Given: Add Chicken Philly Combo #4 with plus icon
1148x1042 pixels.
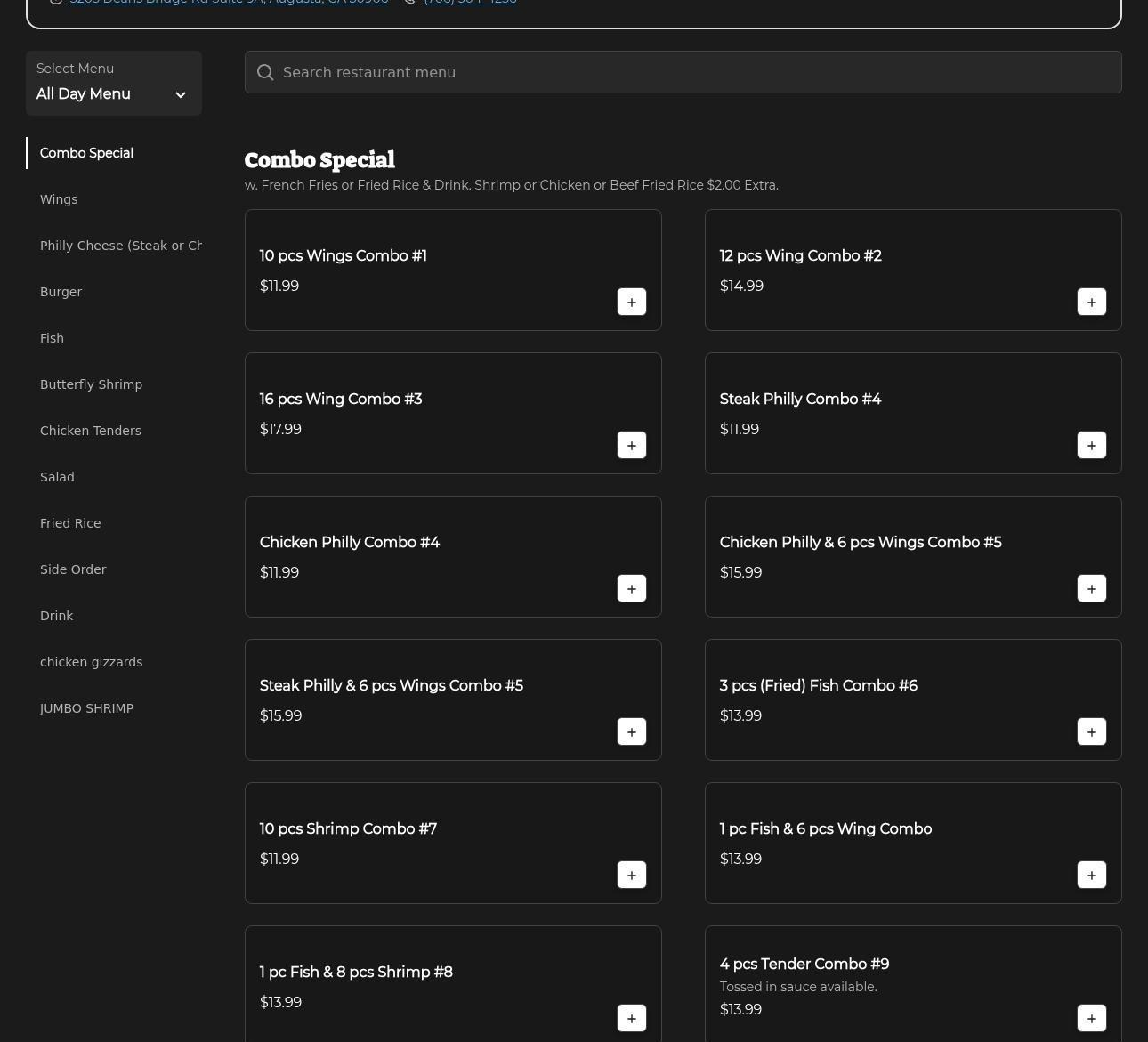Looking at the screenshot, I should click(631, 589).
